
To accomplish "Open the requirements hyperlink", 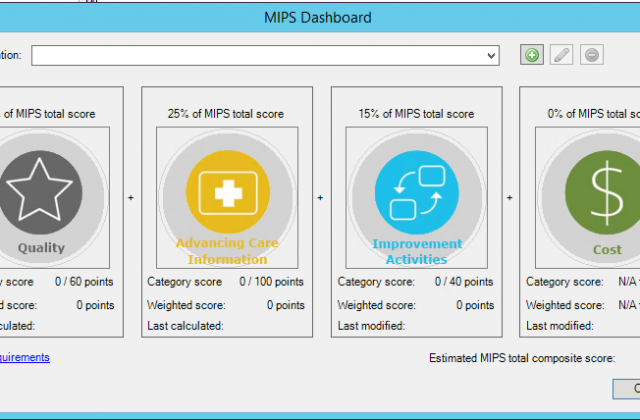I will [24, 357].
